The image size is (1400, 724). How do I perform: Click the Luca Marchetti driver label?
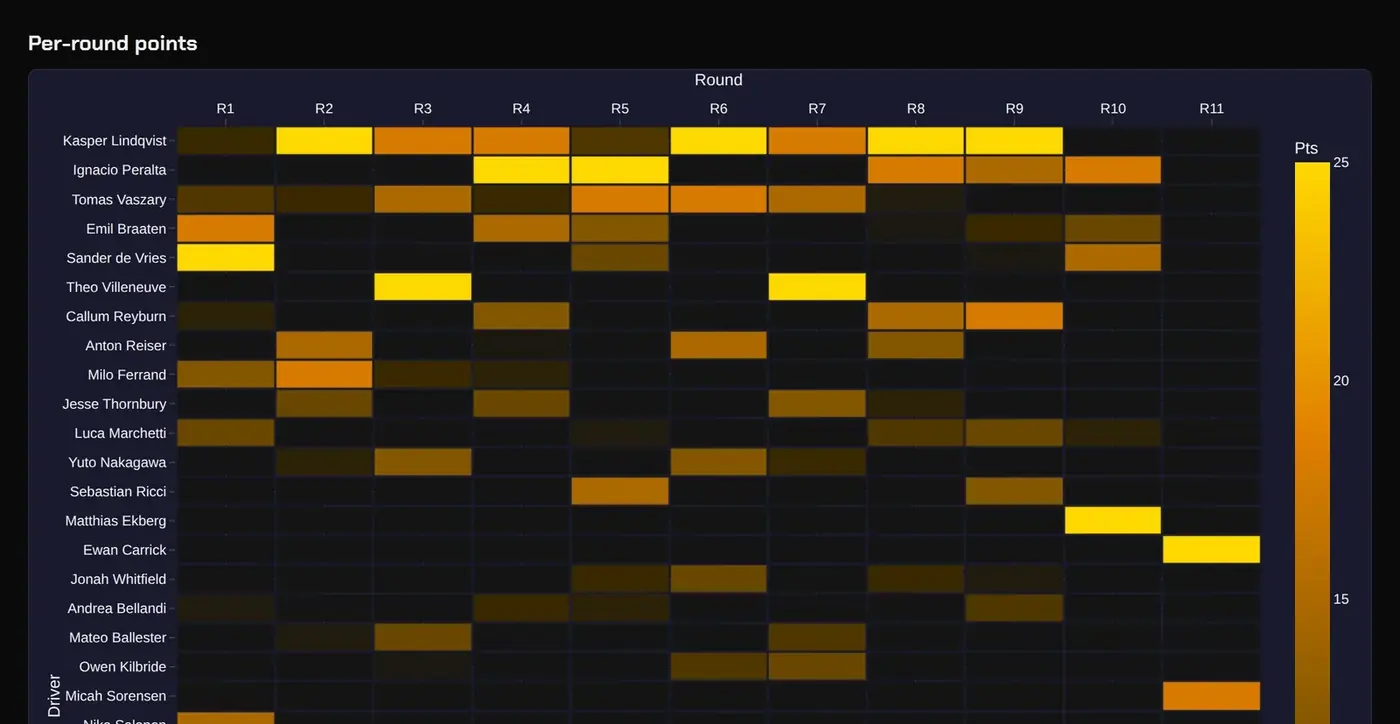[x=121, y=433]
